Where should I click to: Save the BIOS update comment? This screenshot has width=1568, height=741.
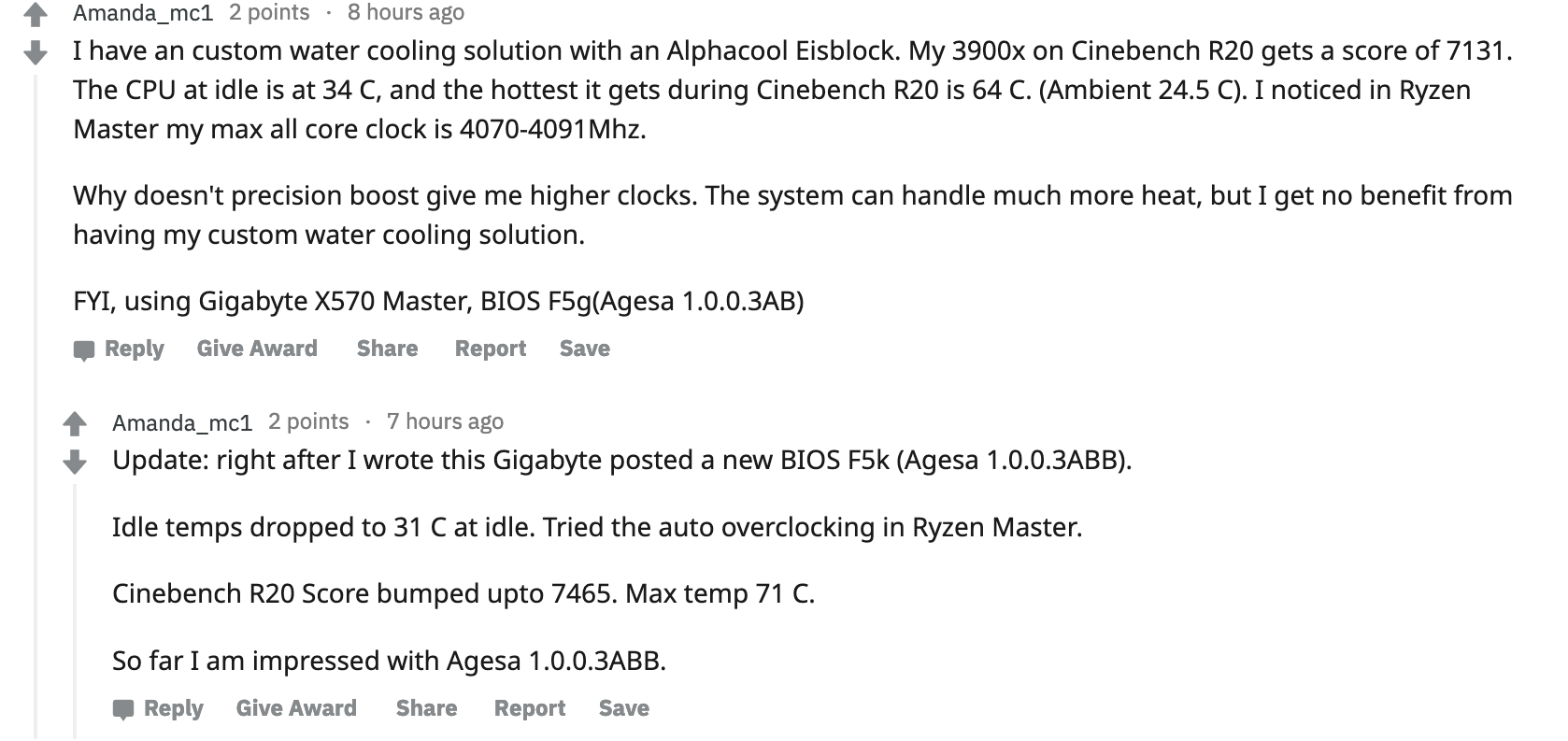[624, 709]
